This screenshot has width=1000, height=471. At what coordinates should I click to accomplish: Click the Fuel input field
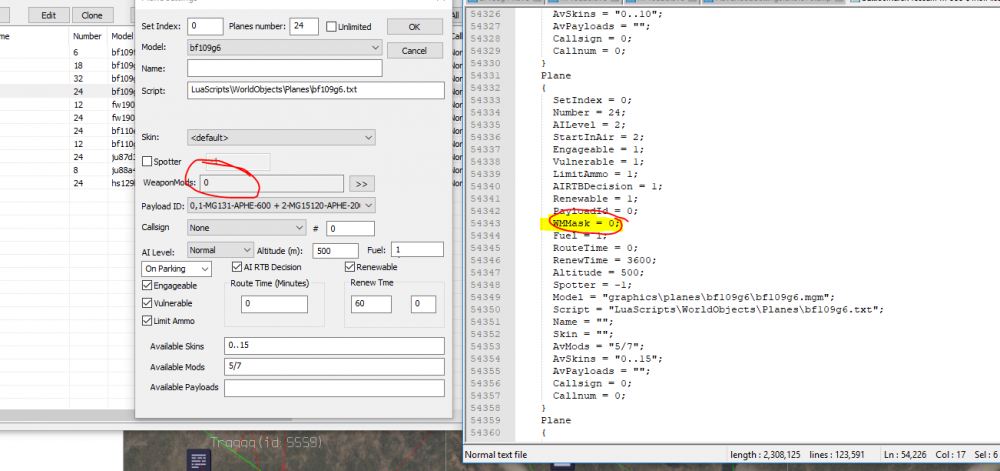pyautogui.click(x=418, y=249)
